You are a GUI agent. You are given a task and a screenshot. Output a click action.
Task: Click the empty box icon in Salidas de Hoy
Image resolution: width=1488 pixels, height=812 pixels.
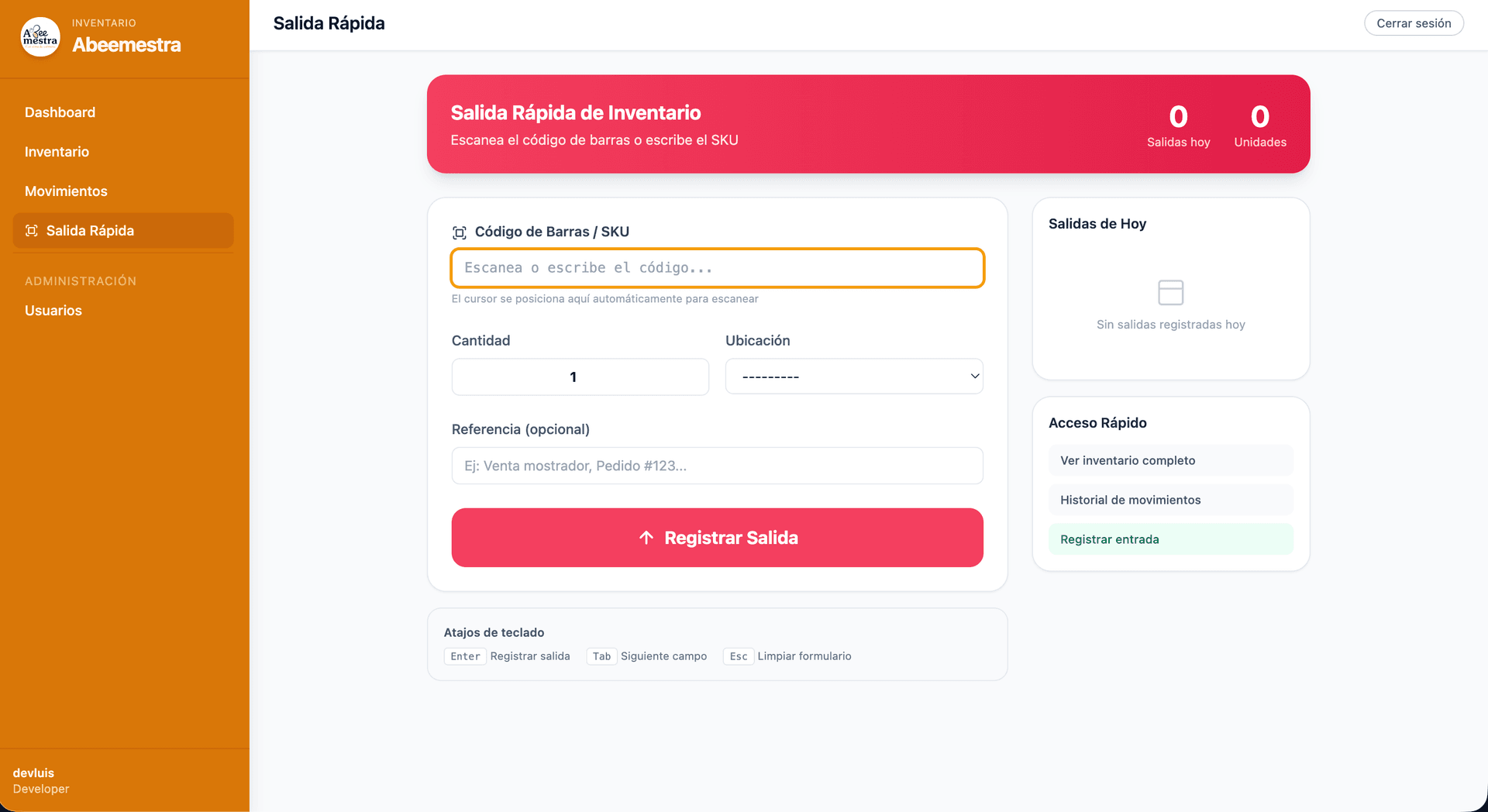(1170, 293)
